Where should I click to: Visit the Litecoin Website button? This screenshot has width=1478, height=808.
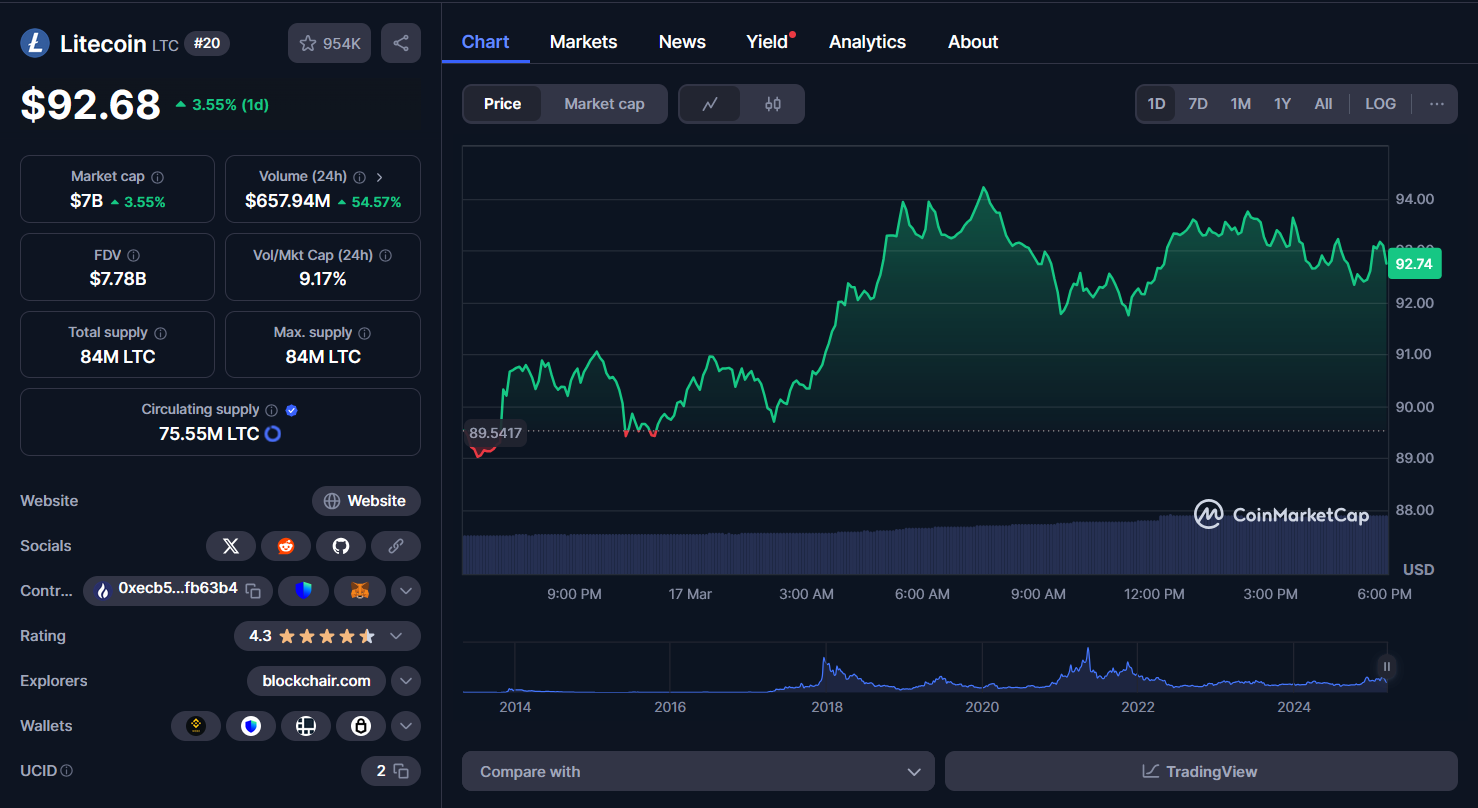click(366, 500)
